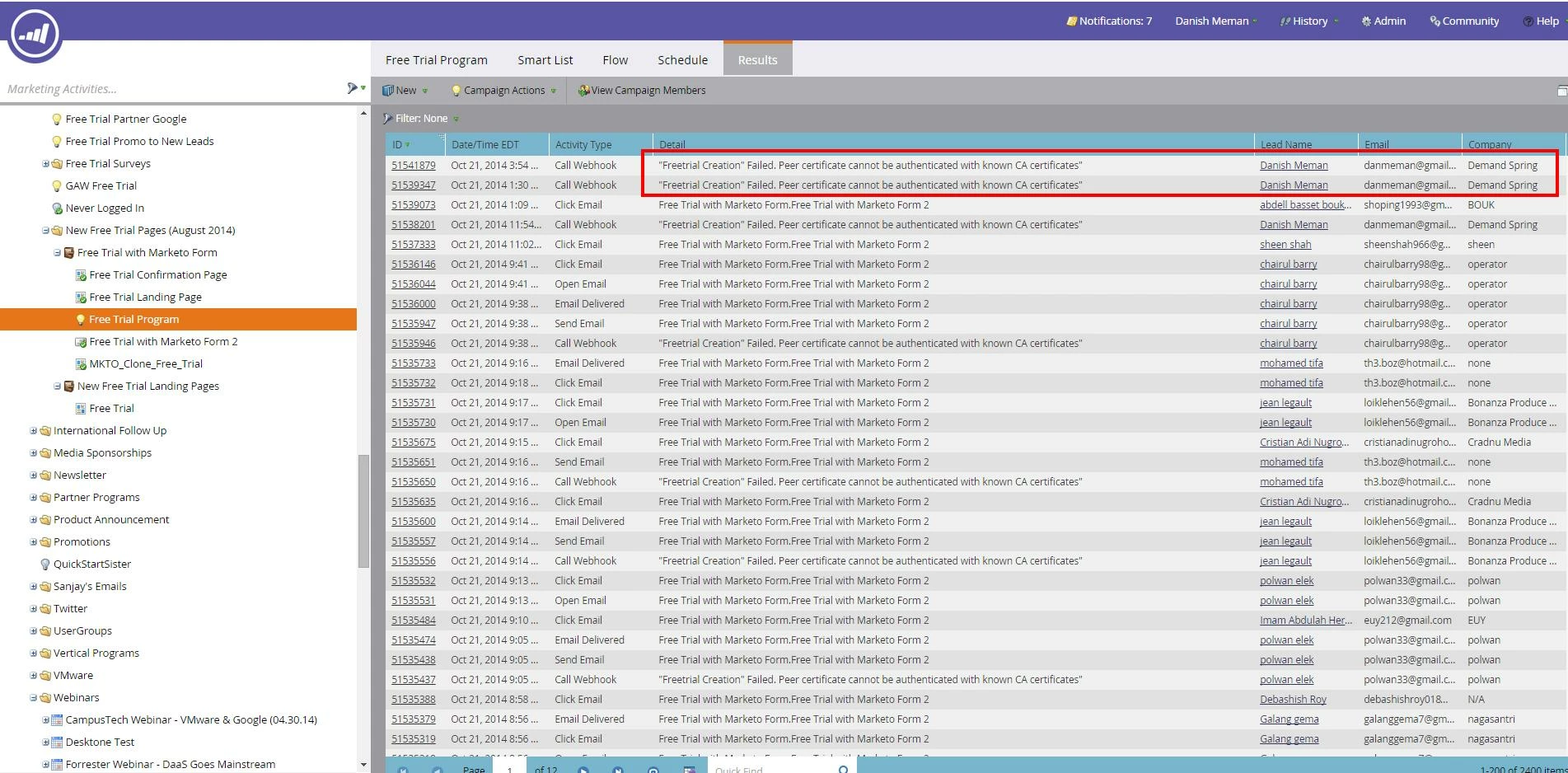Click the Filter funnel icon
Screen dimensions: 1568x773
388,119
